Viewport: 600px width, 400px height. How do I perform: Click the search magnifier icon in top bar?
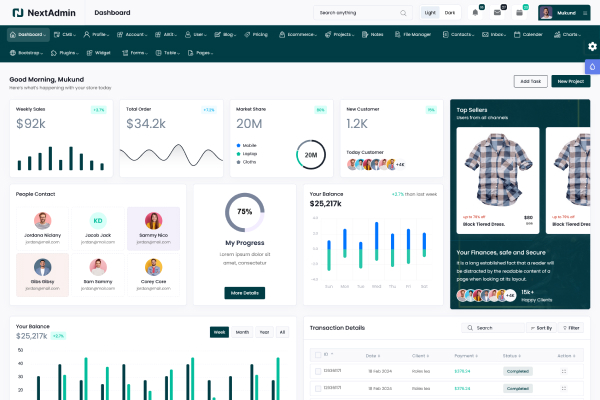(x=403, y=13)
